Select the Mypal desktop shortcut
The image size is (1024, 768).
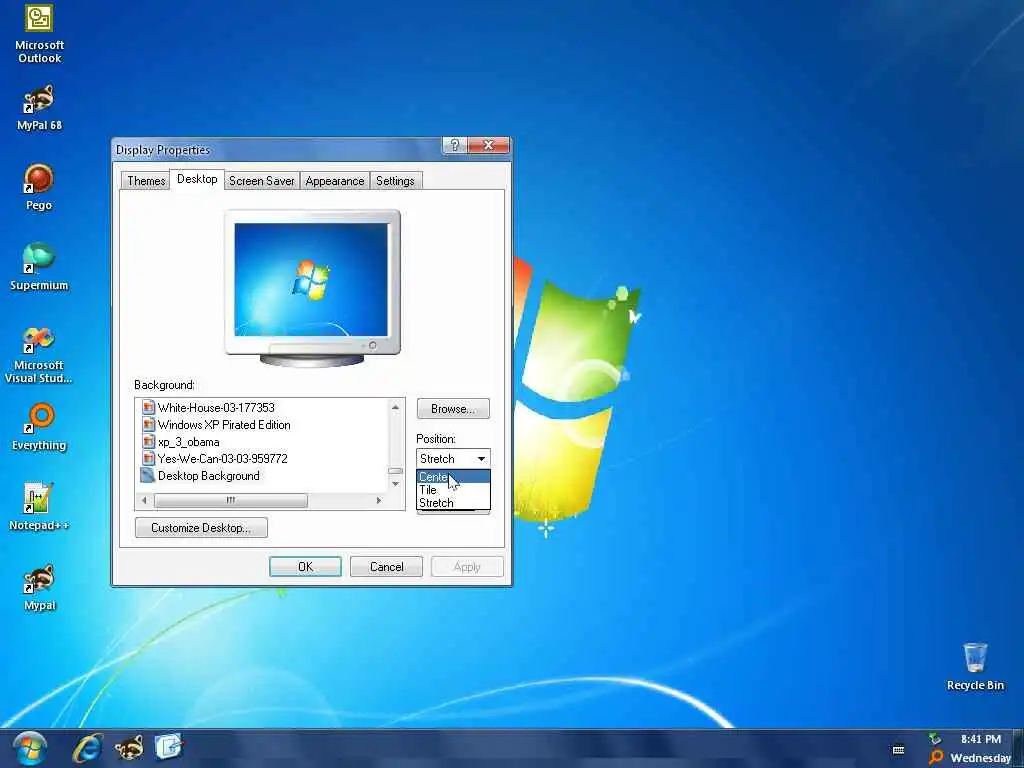point(39,588)
